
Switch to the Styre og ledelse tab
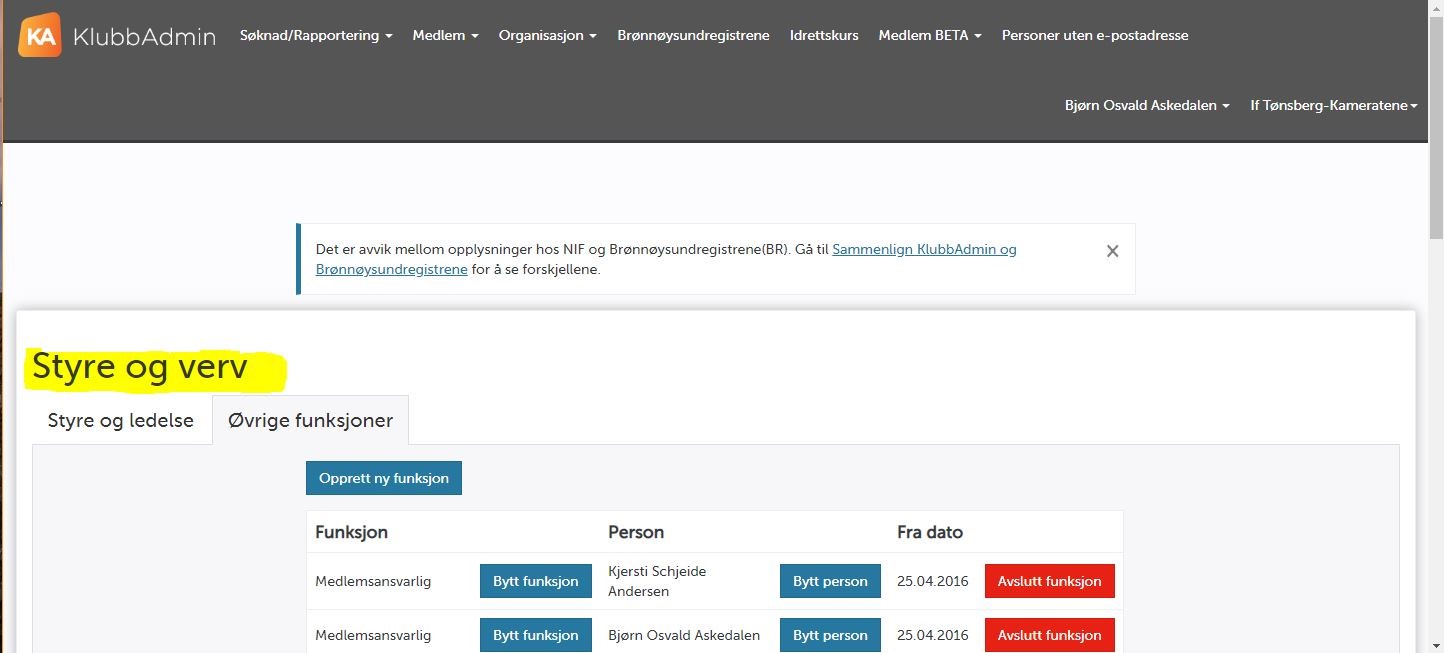tap(121, 421)
